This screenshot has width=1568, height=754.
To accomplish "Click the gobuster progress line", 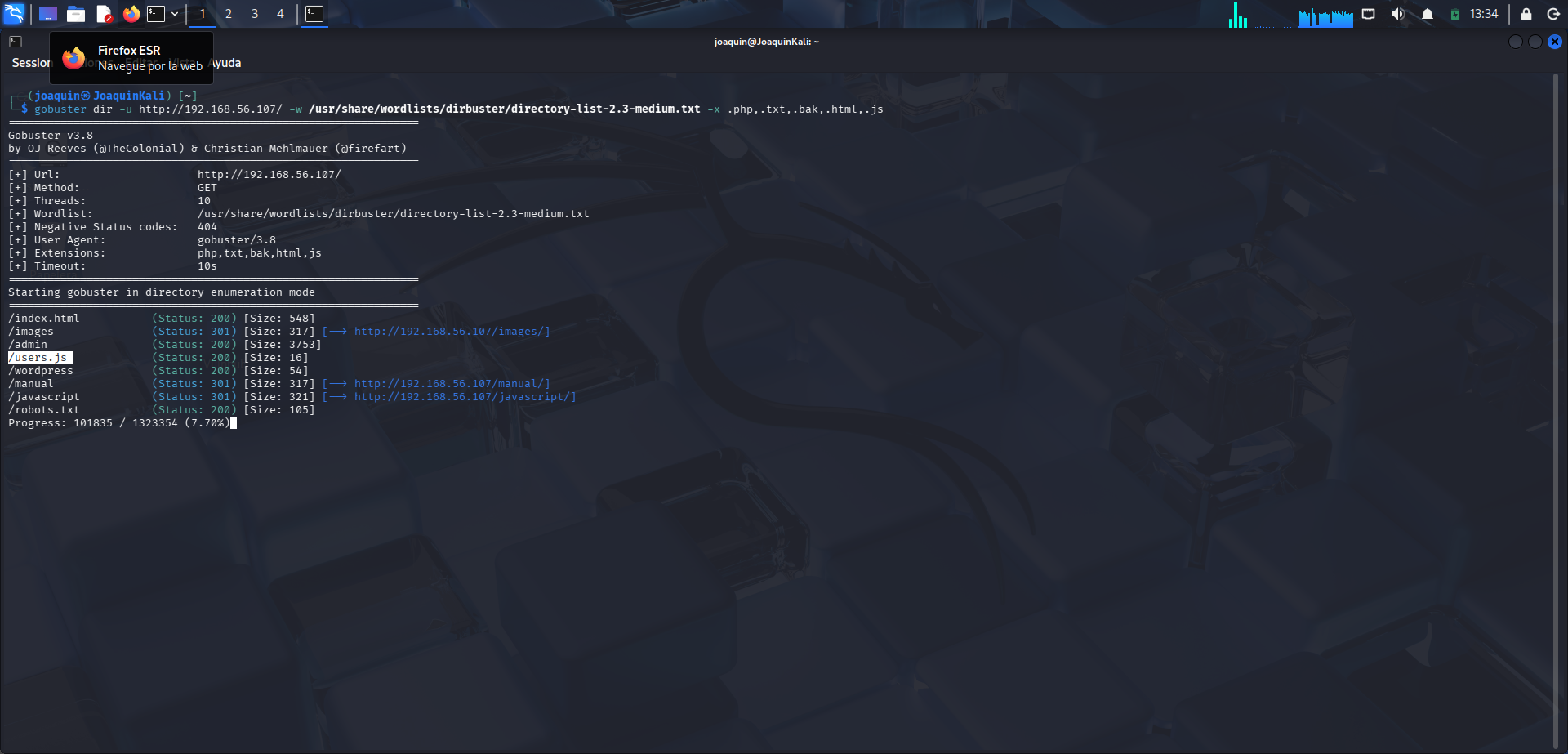I will tap(118, 422).
